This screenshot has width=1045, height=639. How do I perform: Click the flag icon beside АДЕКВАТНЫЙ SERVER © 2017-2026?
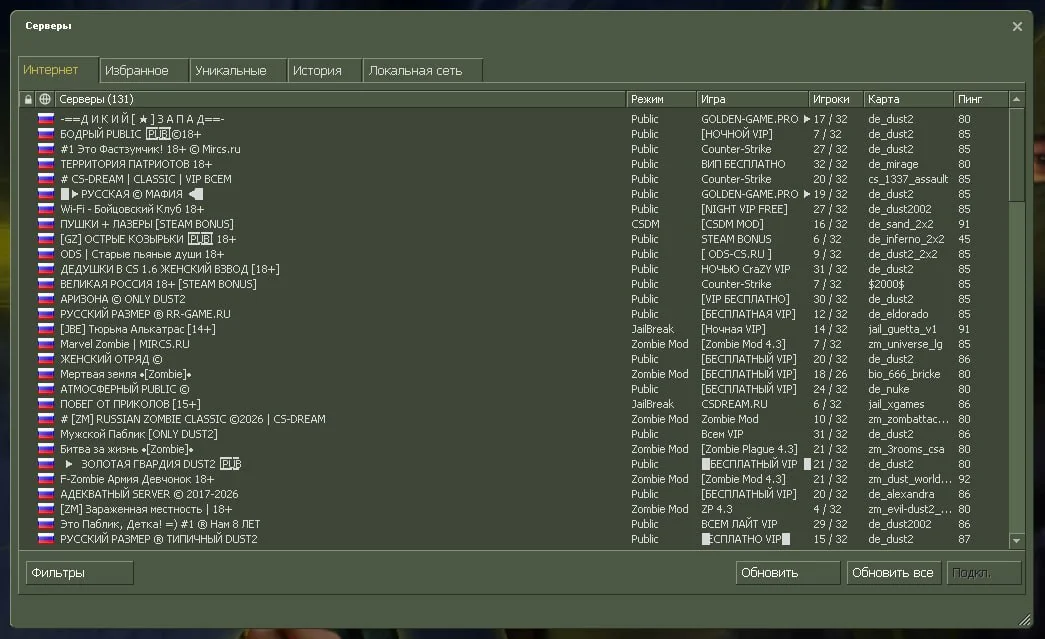(x=46, y=494)
